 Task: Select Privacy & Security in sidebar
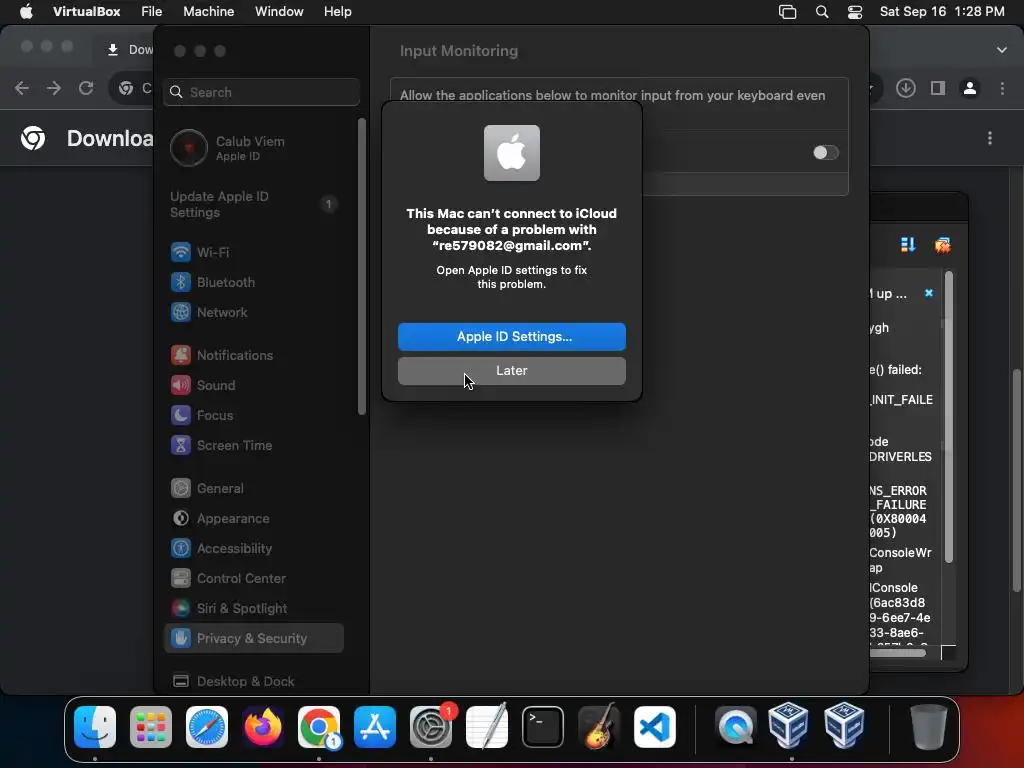click(x=253, y=638)
